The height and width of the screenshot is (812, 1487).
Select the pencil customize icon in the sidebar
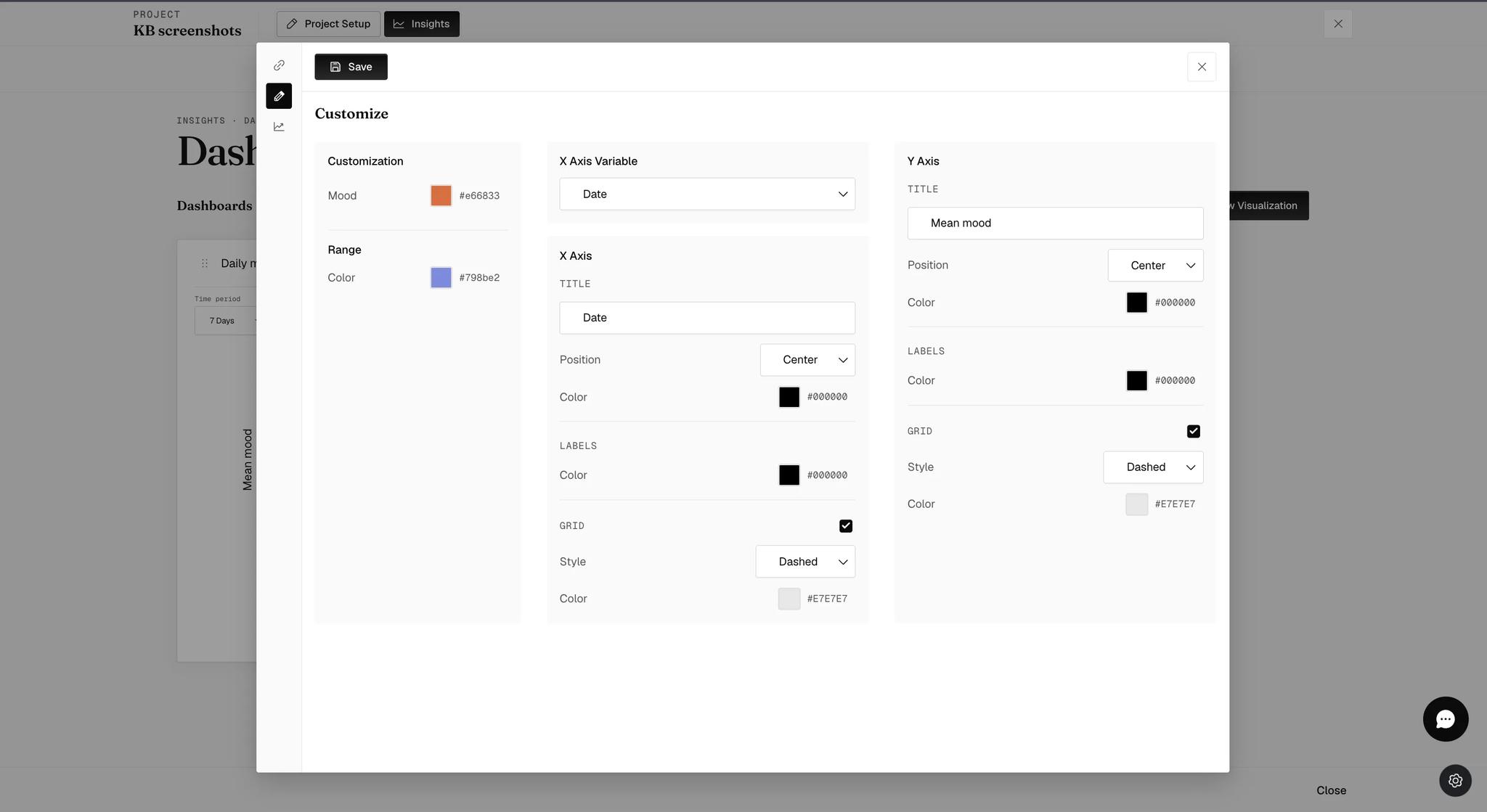tap(279, 96)
